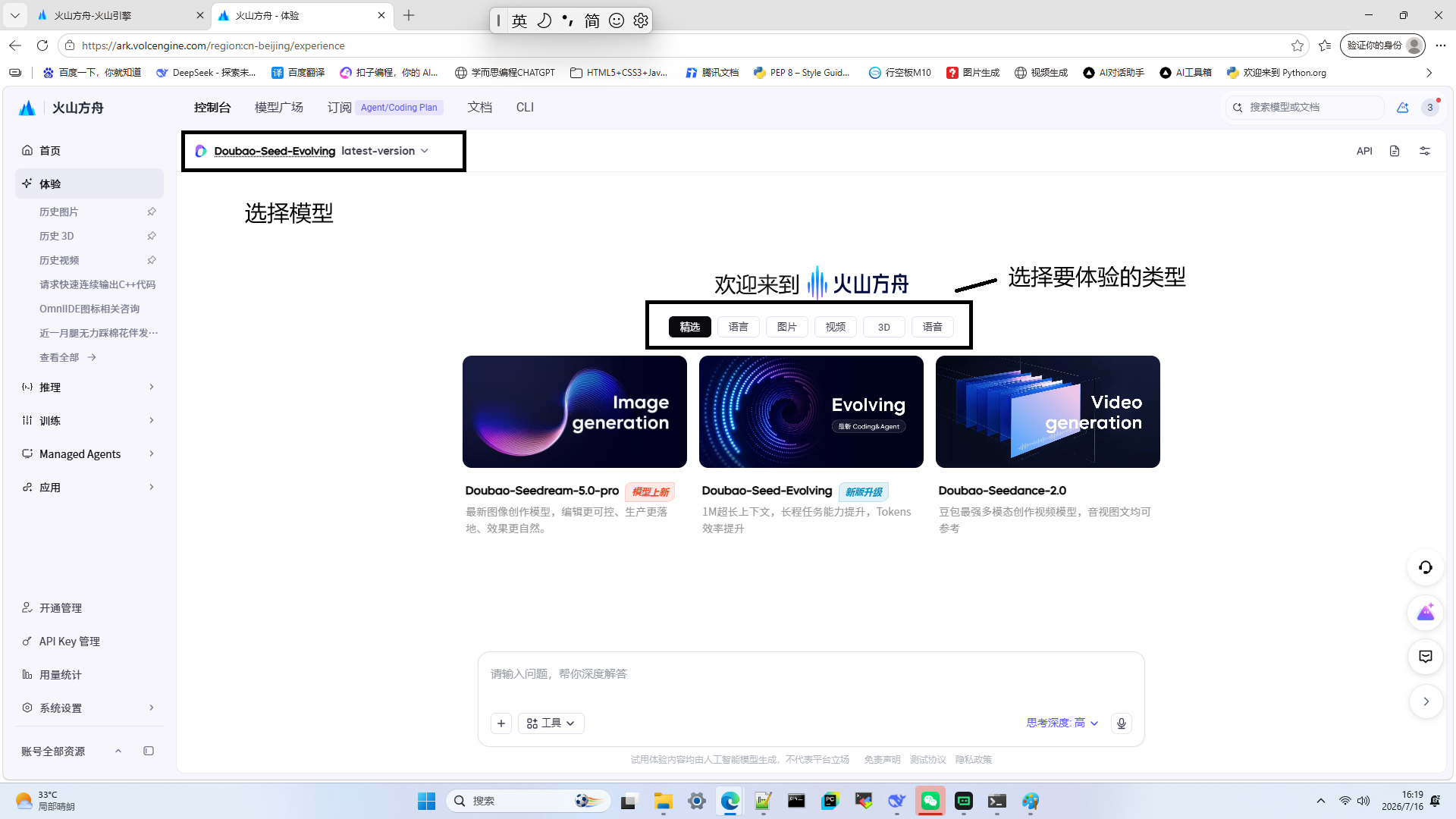The height and width of the screenshot is (819, 1456).
Task: Open the feedback message floating icon
Action: click(1426, 657)
